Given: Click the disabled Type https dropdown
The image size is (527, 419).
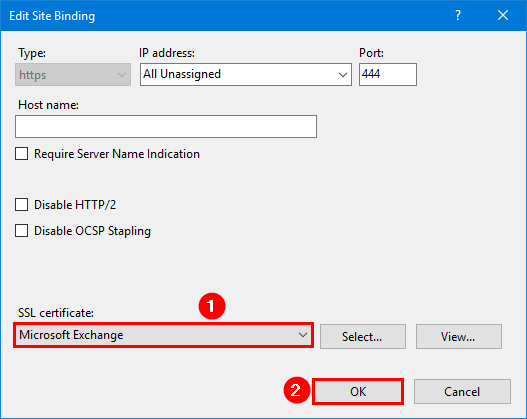Looking at the screenshot, I should tap(73, 75).
